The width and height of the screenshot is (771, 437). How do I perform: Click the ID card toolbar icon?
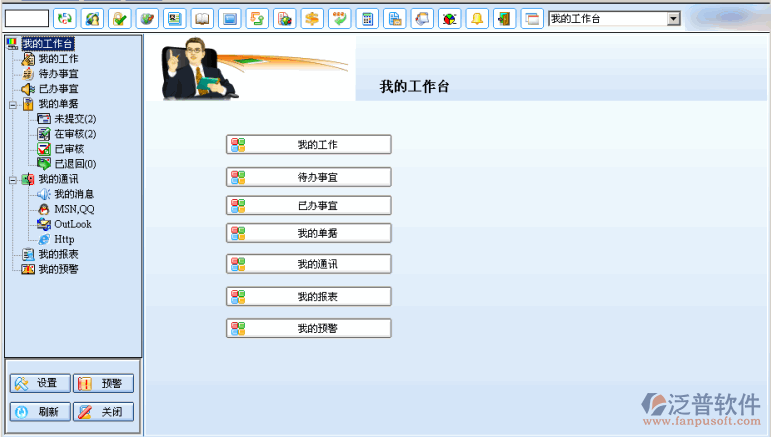175,19
